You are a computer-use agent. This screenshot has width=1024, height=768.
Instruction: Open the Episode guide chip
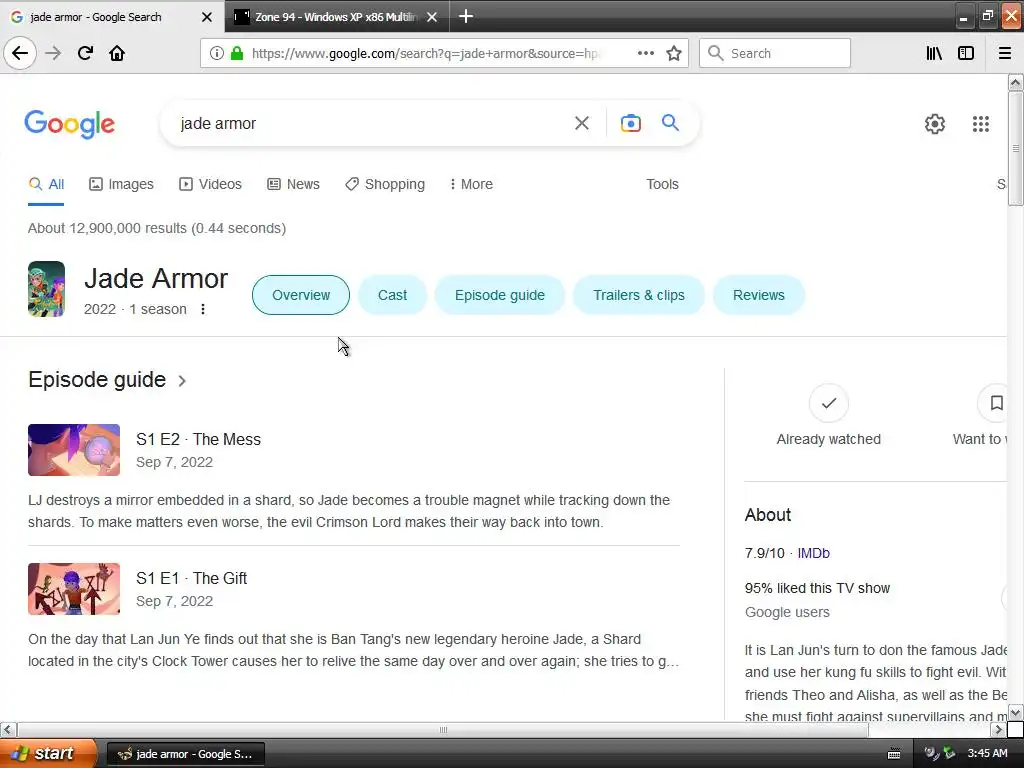(500, 295)
